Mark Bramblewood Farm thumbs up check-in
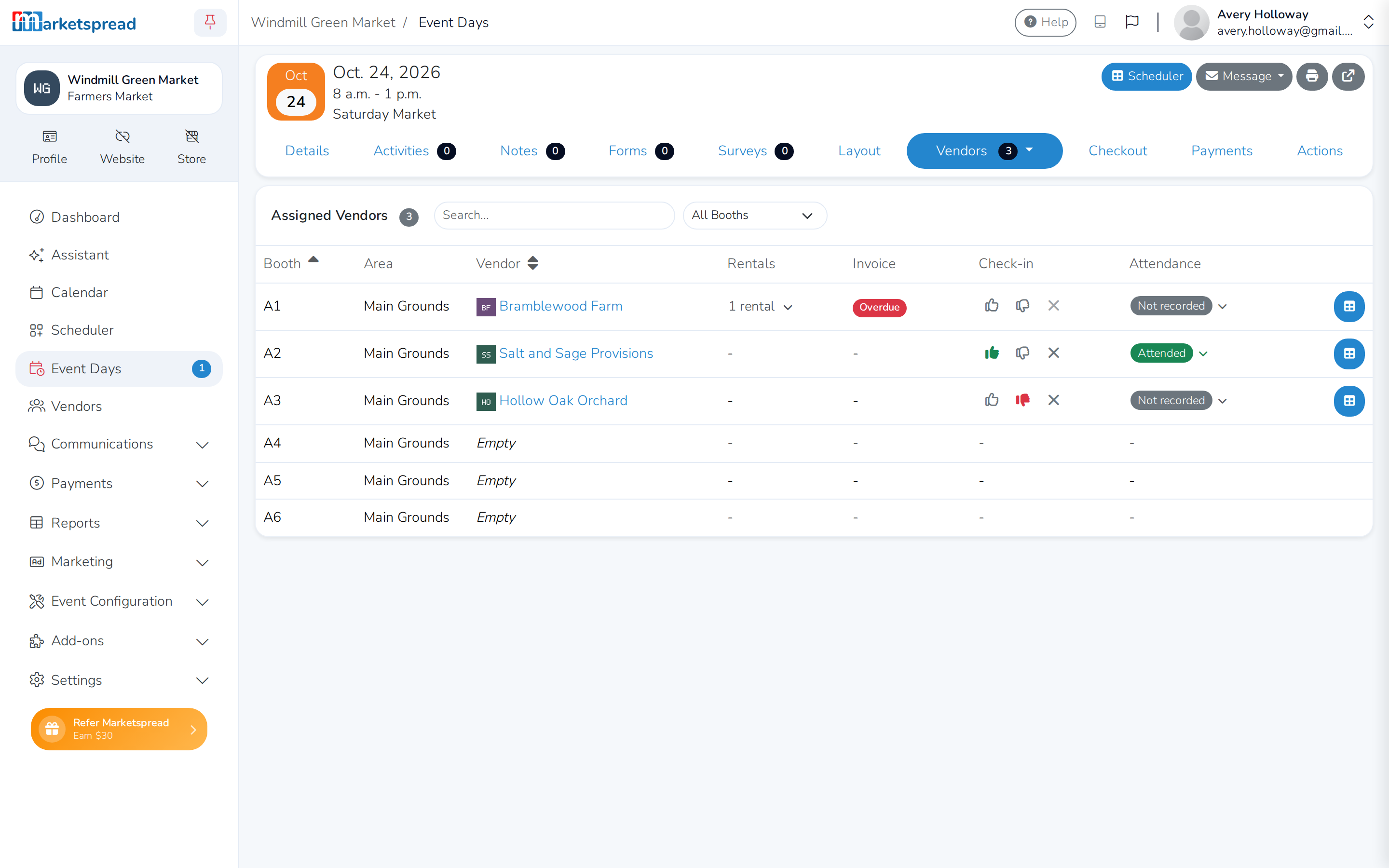 (x=992, y=306)
